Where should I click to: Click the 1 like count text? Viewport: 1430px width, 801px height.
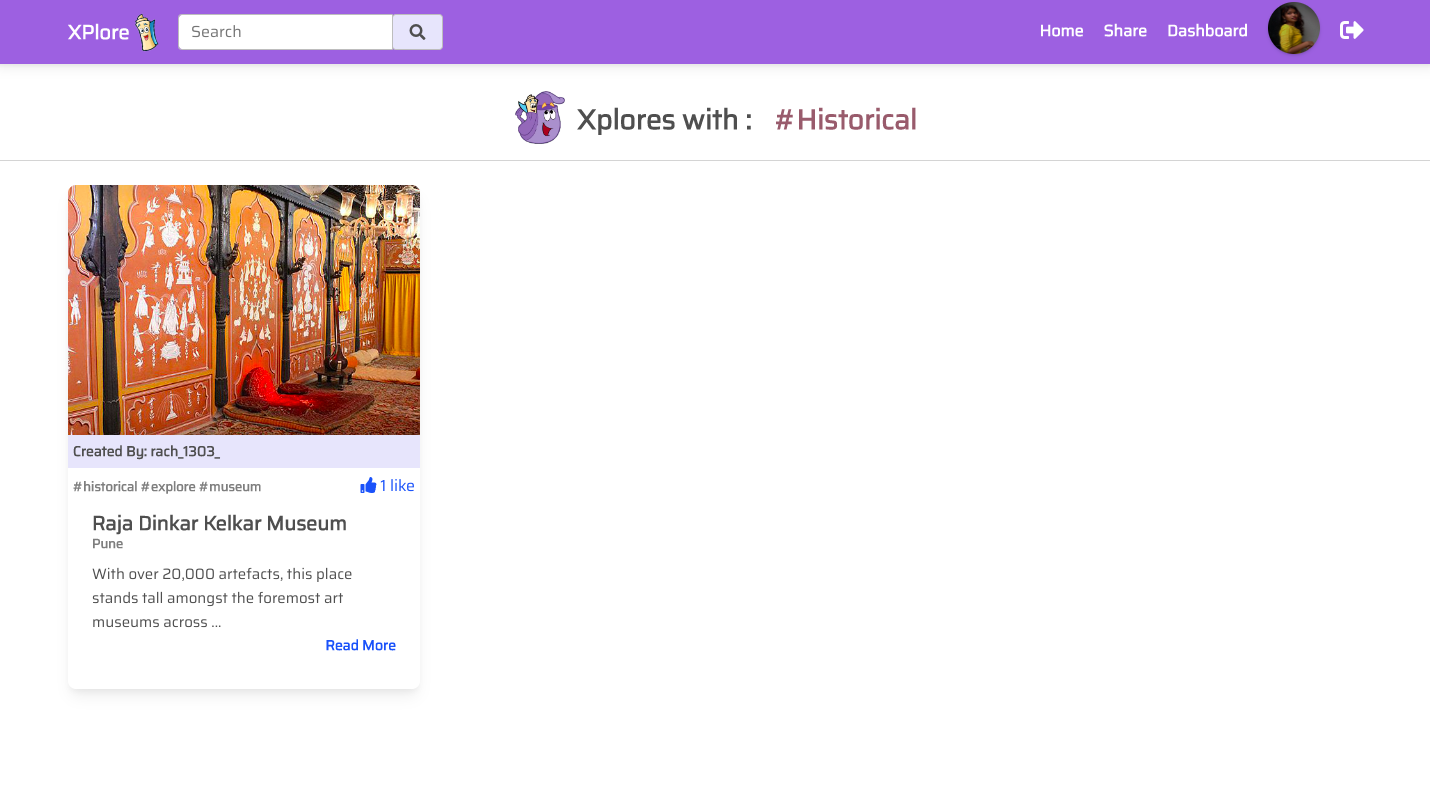tap(397, 485)
